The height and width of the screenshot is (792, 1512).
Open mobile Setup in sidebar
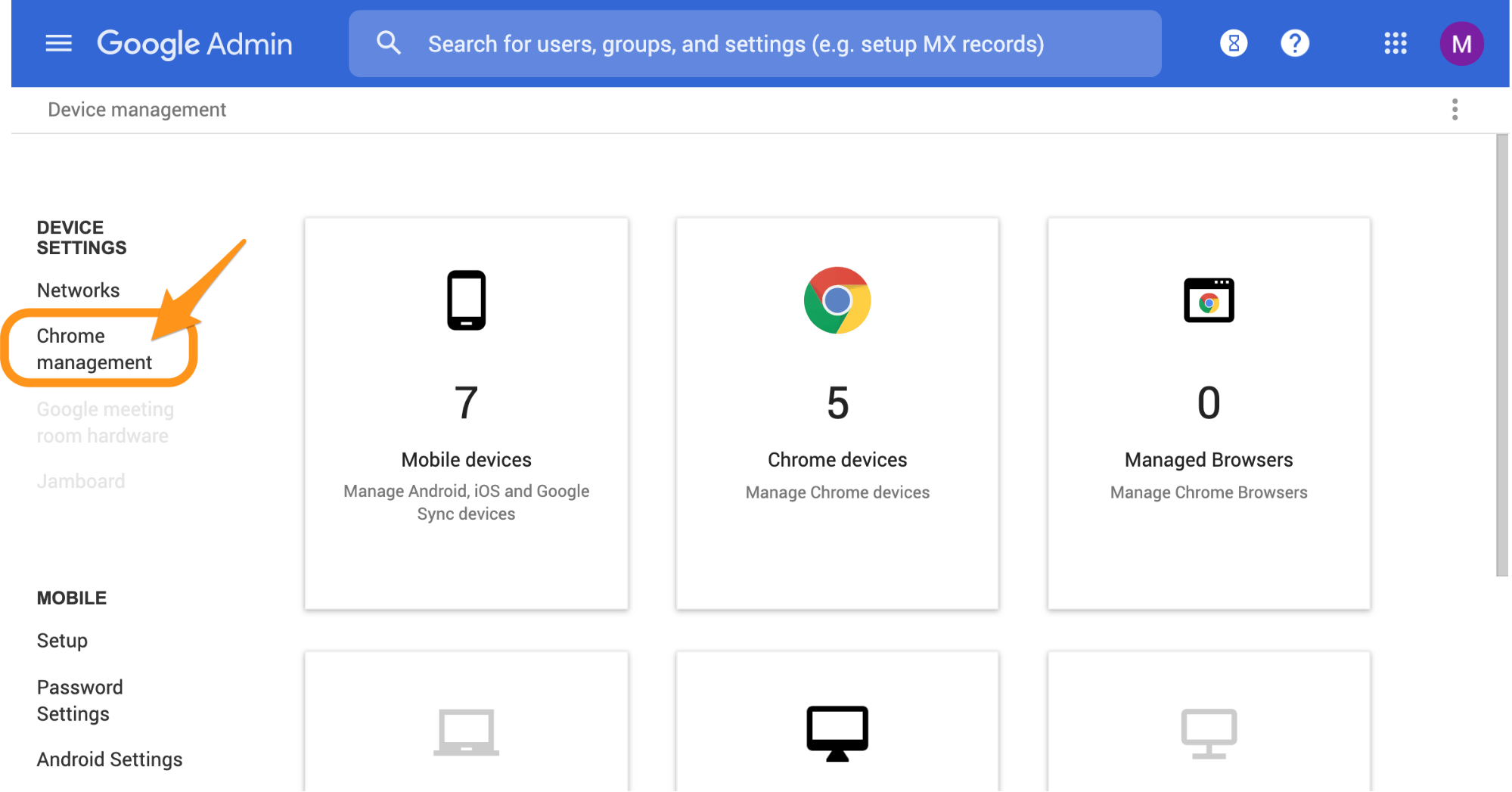pyautogui.click(x=62, y=641)
